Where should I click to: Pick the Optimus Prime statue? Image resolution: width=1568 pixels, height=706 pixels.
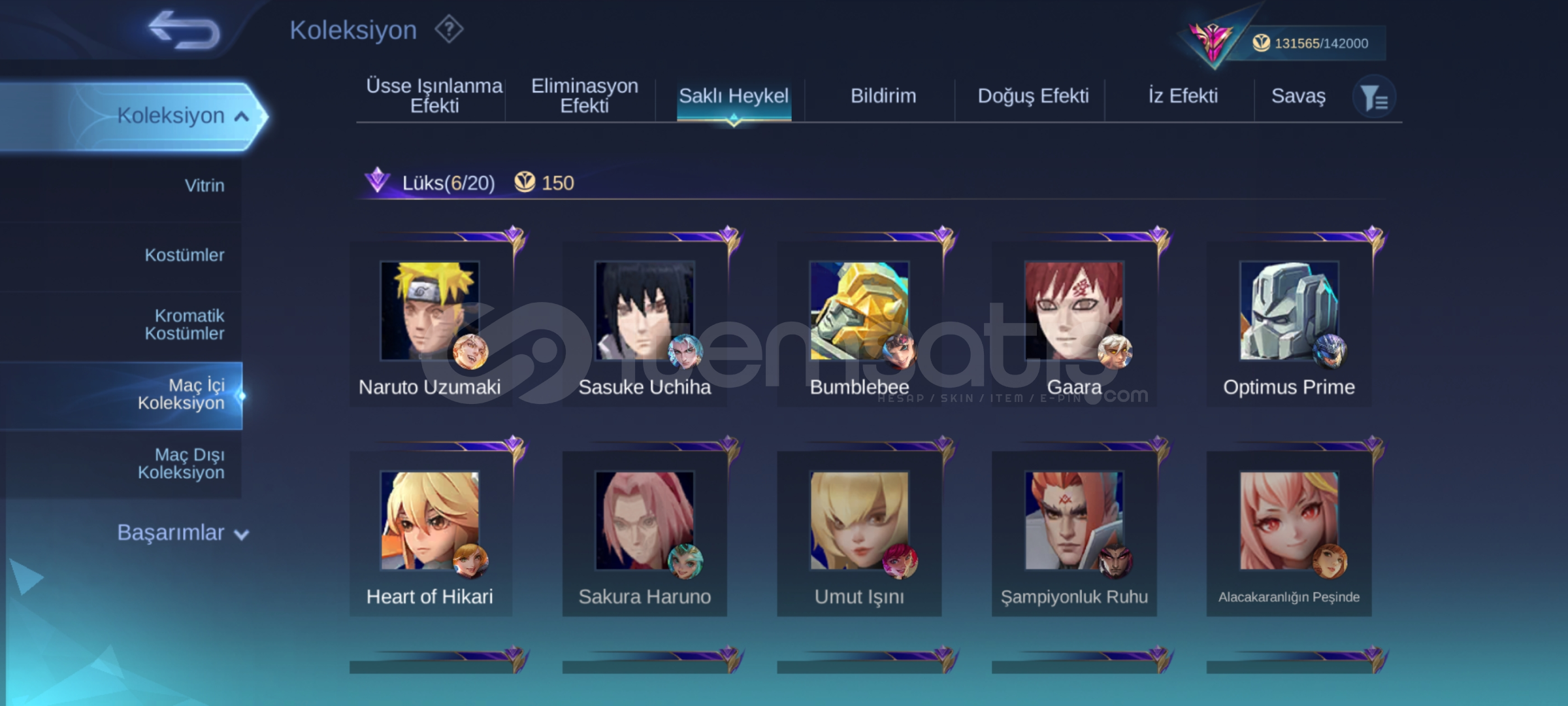point(1289,324)
